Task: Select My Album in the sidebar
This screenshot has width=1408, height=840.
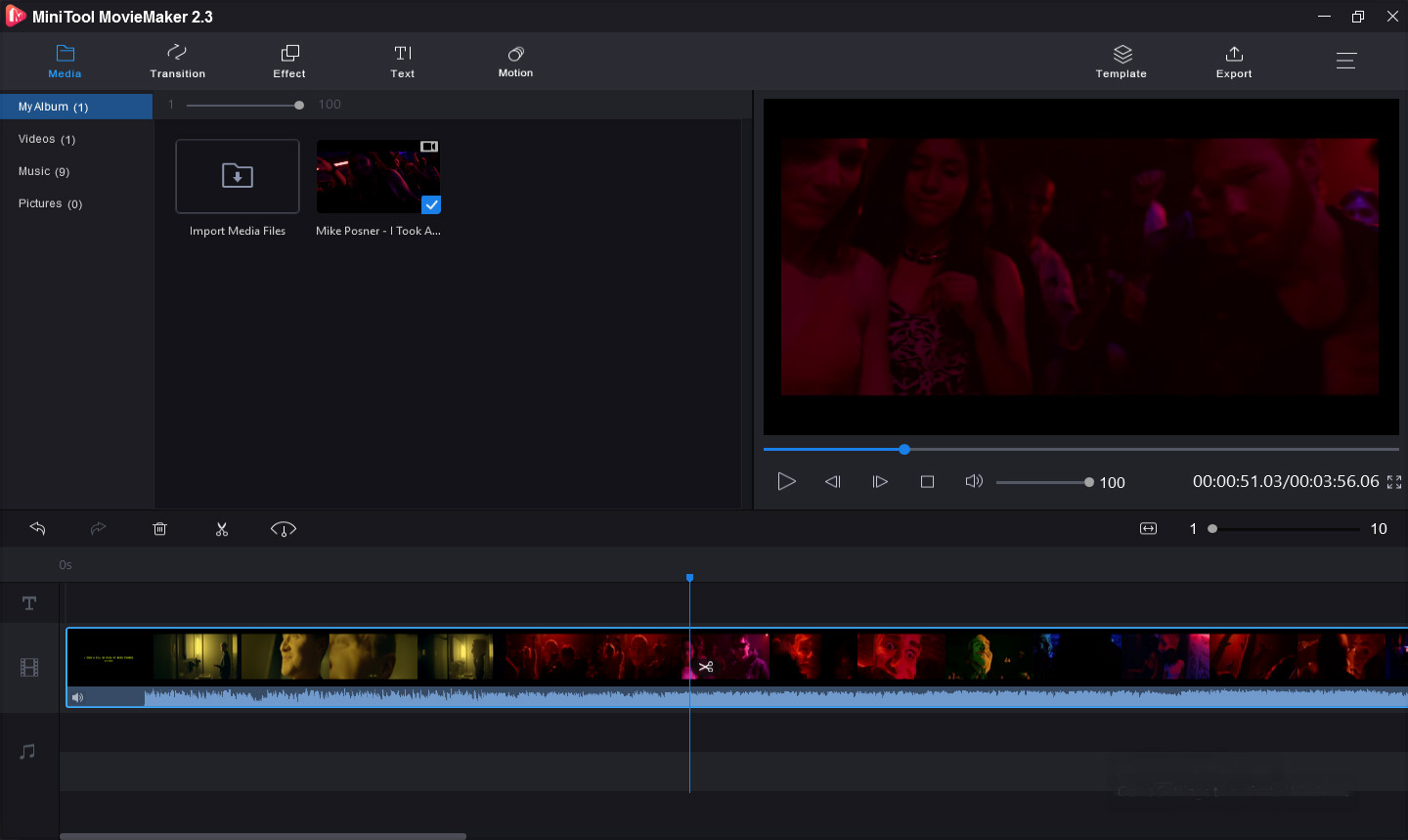Action: [x=76, y=107]
